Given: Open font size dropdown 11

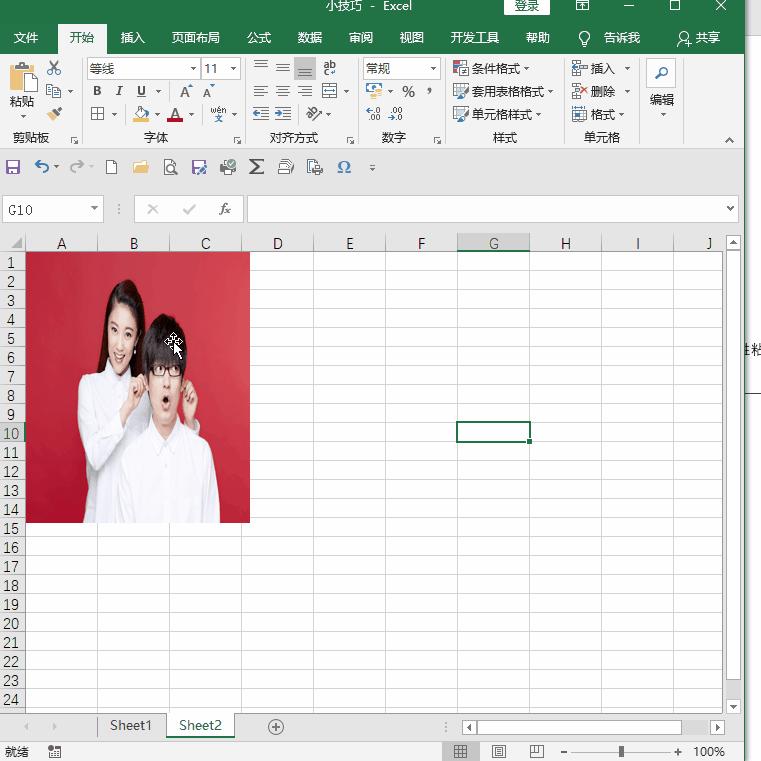Looking at the screenshot, I should [x=233, y=68].
